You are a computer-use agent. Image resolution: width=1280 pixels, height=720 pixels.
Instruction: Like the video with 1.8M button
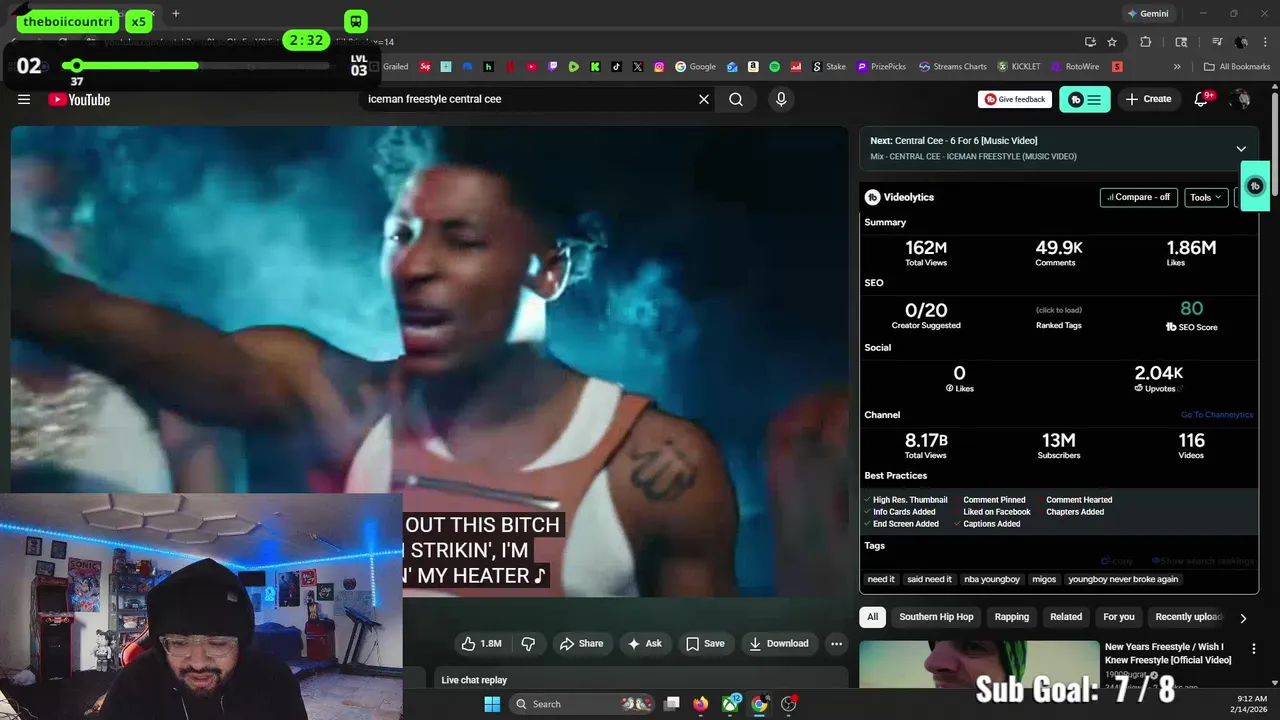click(481, 643)
